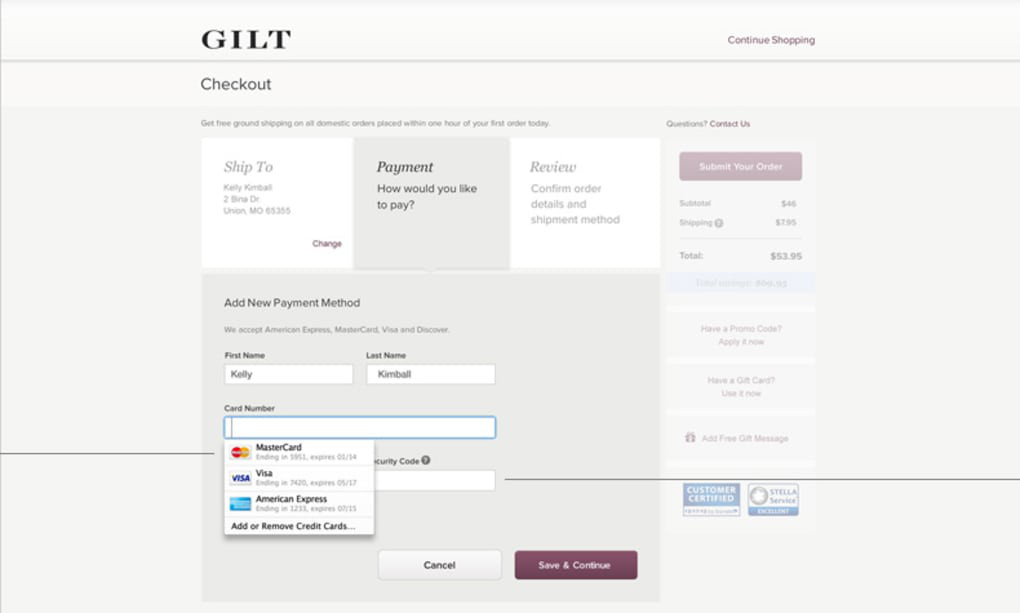This screenshot has width=1020, height=613.
Task: Focus the Card Number field
Action: 360,427
